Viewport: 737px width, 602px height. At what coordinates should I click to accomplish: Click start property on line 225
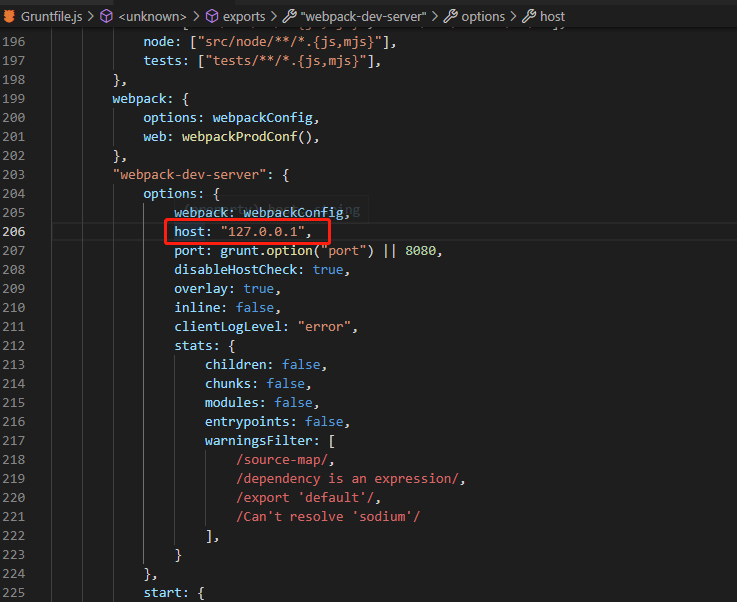(x=162, y=593)
